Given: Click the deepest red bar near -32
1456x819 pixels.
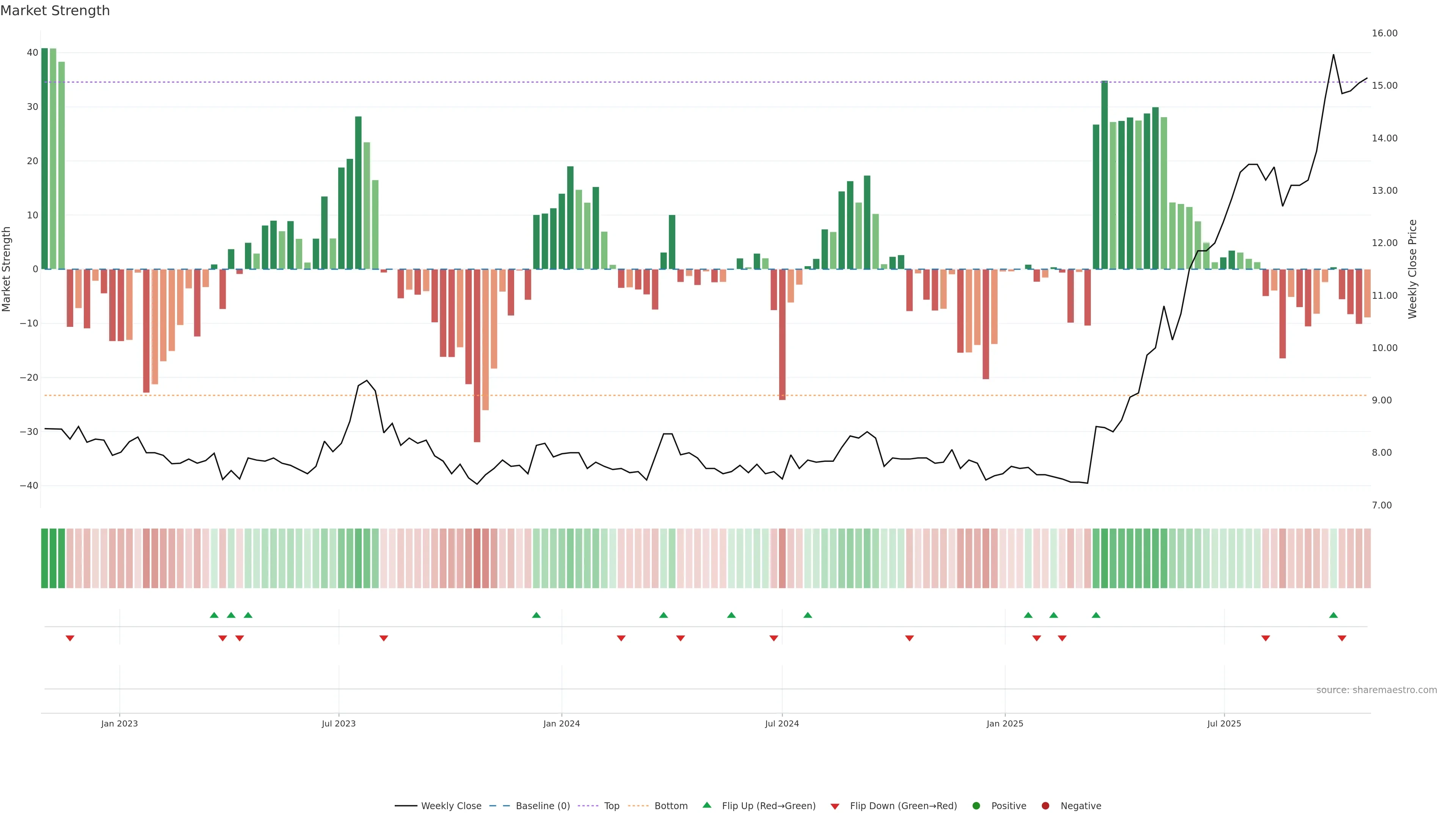Looking at the screenshot, I should coord(477,356).
